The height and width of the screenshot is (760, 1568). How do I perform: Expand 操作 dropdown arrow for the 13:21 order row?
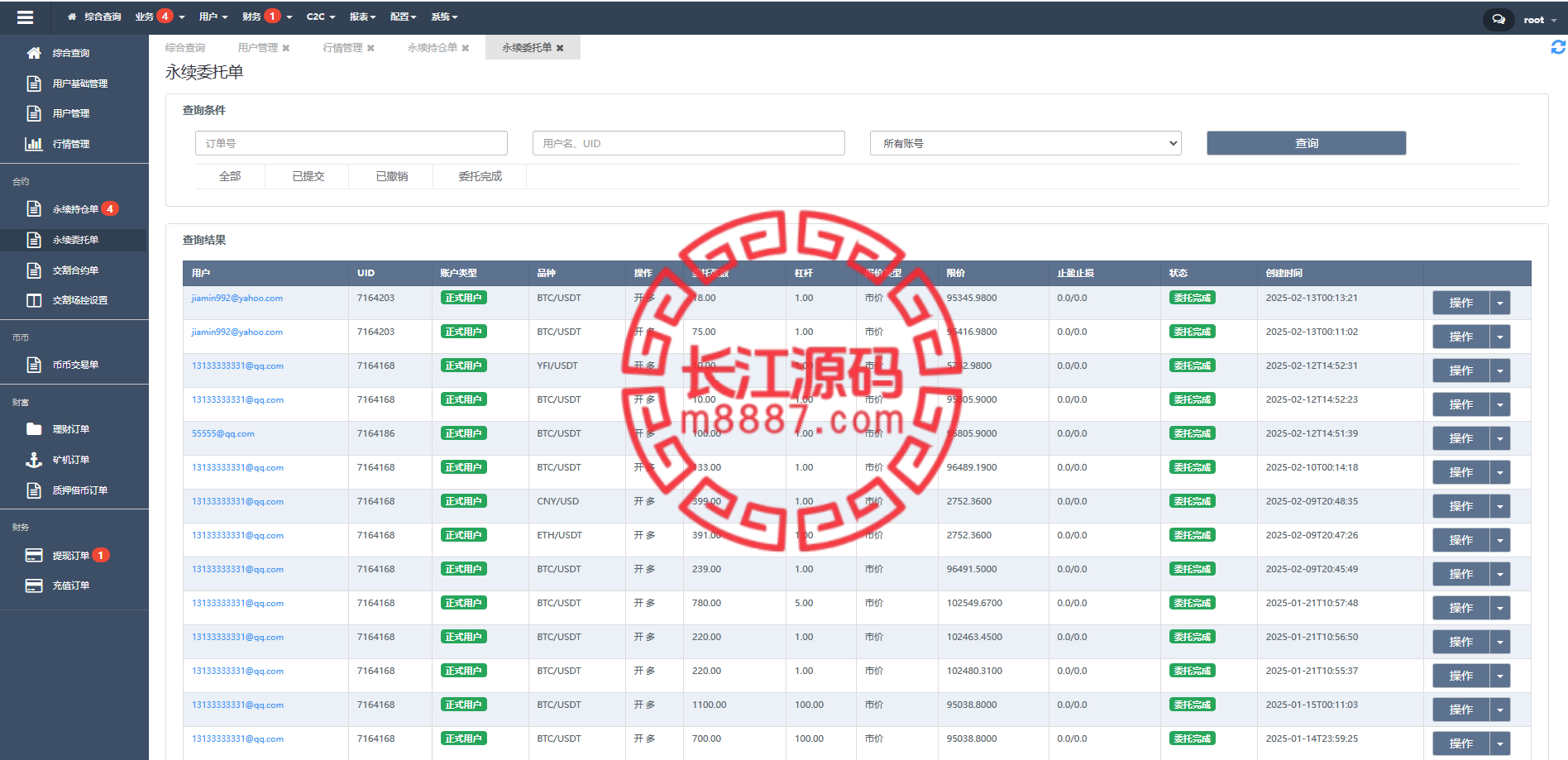(x=1499, y=303)
